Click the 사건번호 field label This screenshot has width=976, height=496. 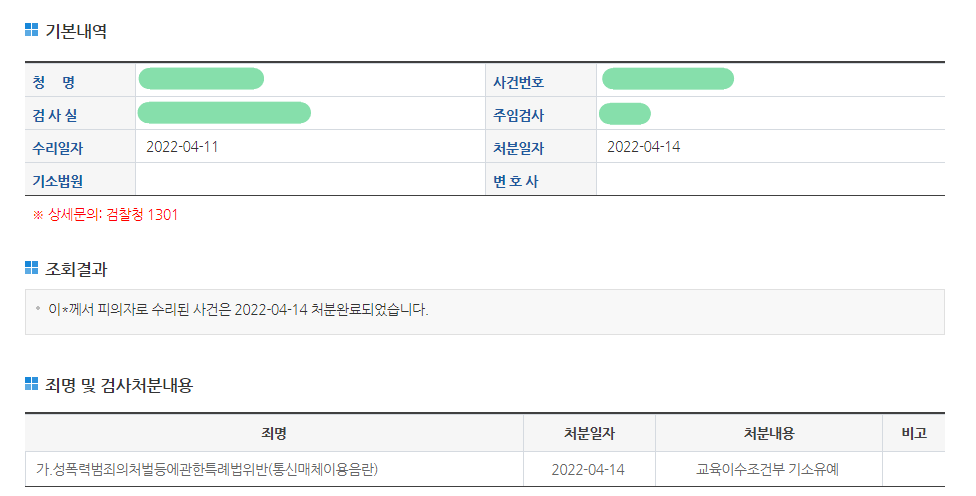coord(518,82)
